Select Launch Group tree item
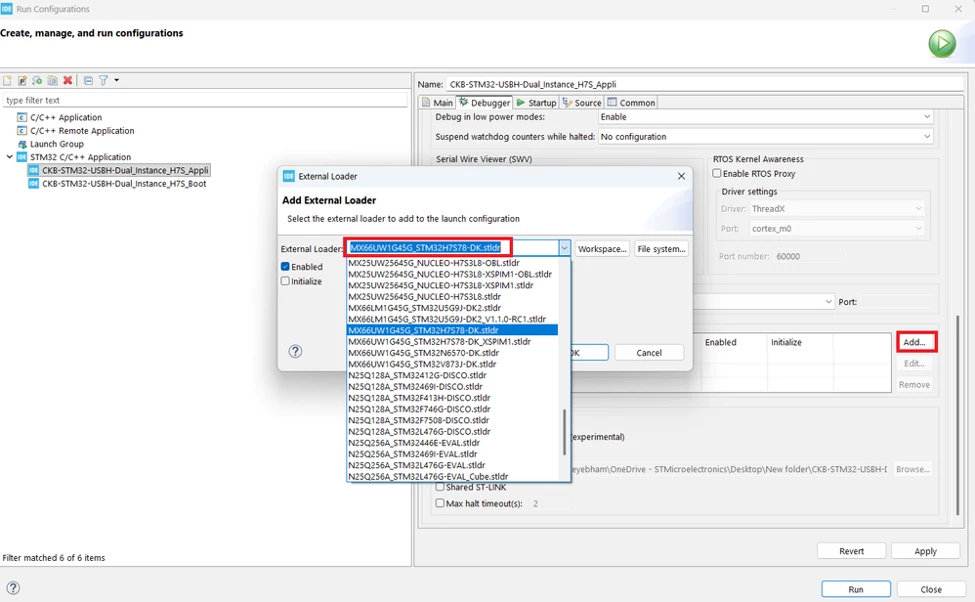 click(57, 144)
